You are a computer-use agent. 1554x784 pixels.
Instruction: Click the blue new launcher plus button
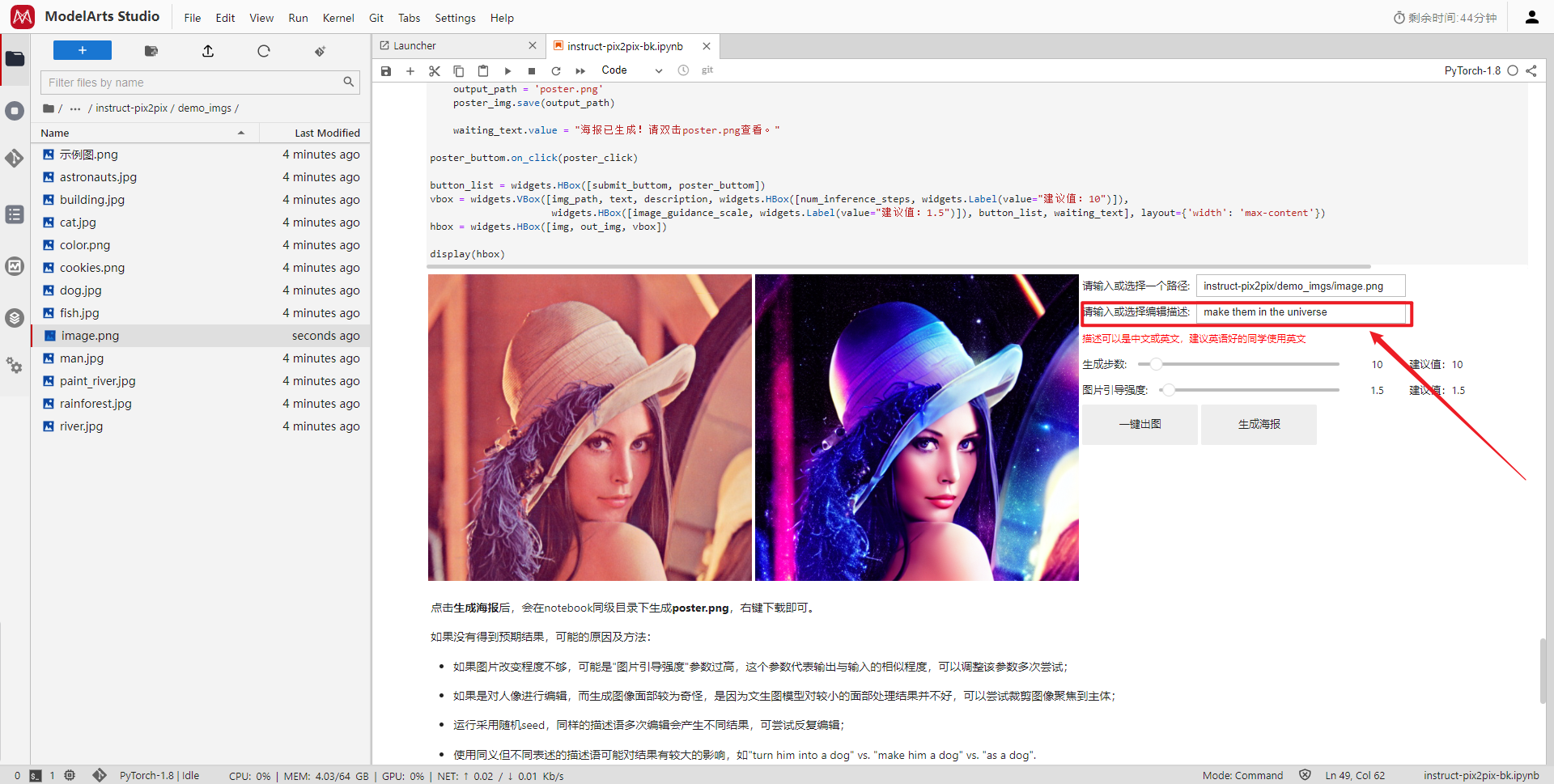[x=83, y=51]
